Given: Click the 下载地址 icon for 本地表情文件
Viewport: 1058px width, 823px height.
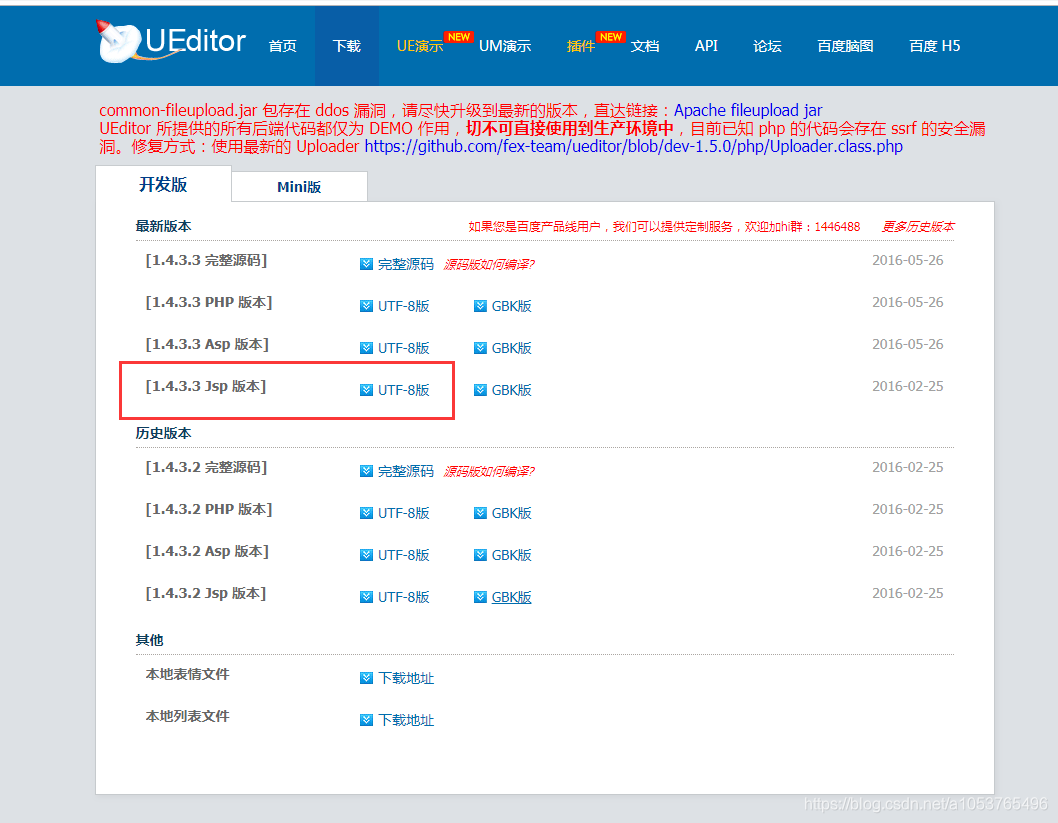Looking at the screenshot, I should point(367,677).
